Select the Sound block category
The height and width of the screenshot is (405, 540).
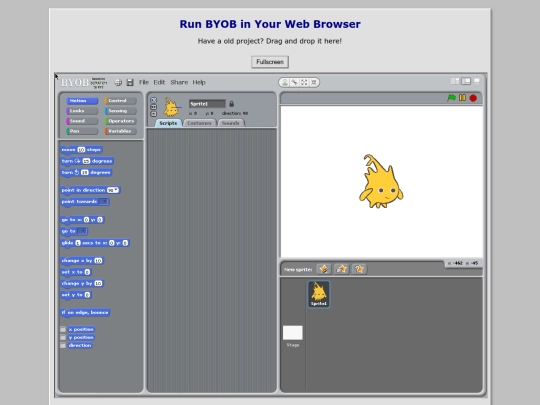click(82, 121)
